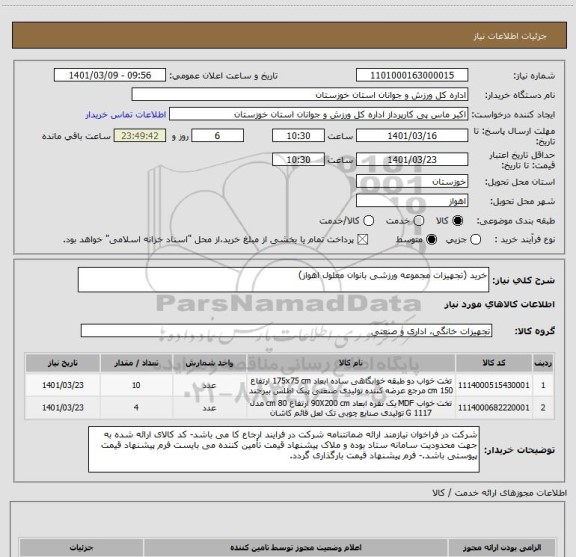Click the واحد شمارش column header
This screenshot has width=576, height=557.
pyautogui.click(x=209, y=363)
